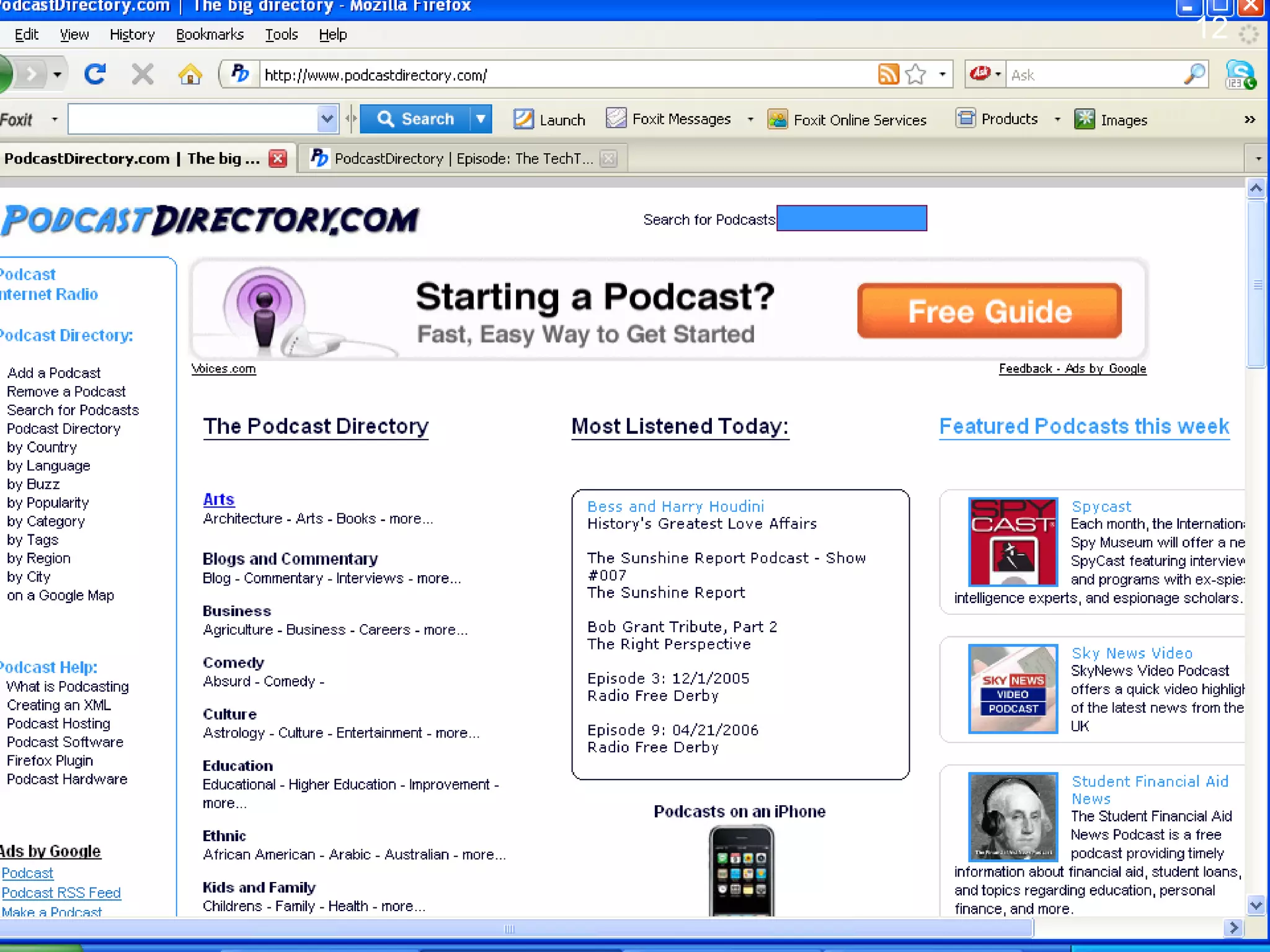Open the Arts category link
This screenshot has width=1270, height=952.
click(218, 500)
